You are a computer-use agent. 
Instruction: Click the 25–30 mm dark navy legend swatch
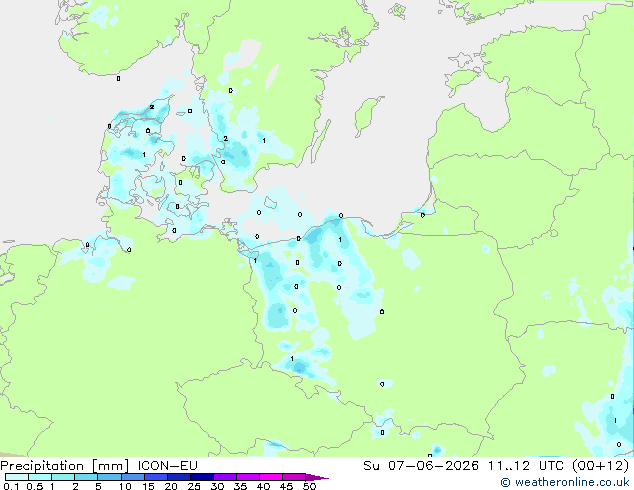pos(201,477)
